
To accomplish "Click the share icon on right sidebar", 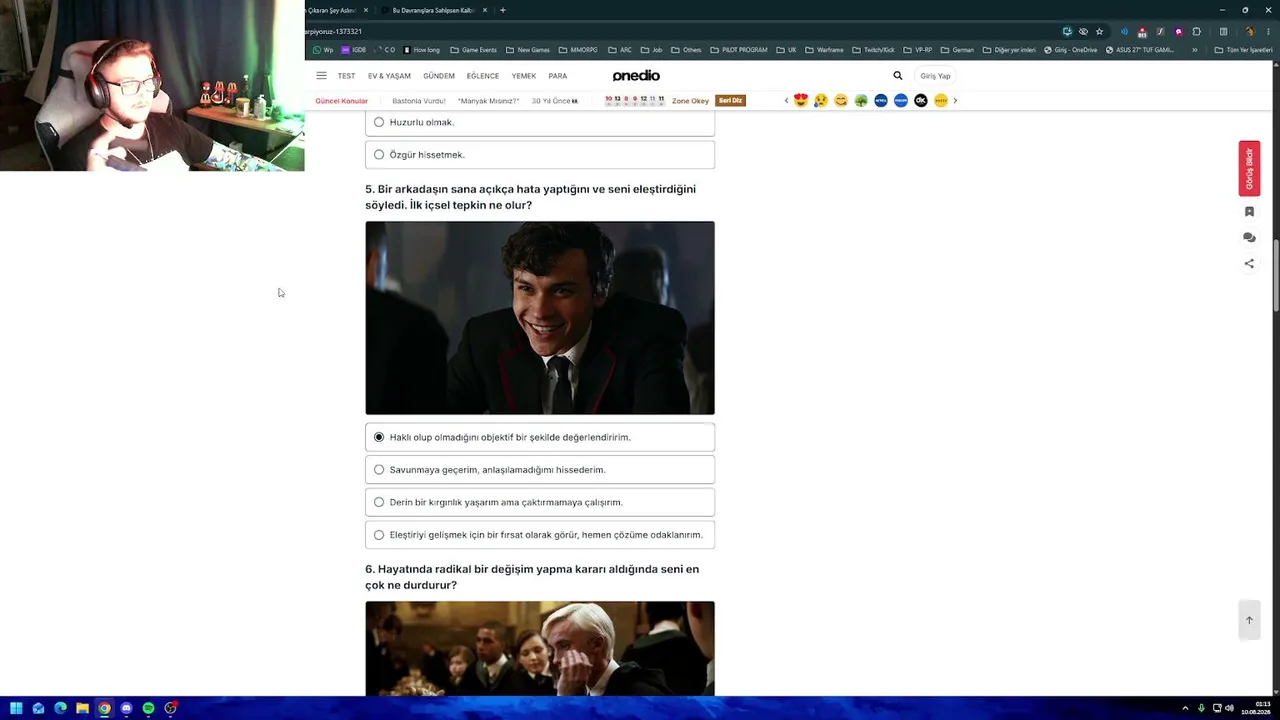I will point(1249,264).
